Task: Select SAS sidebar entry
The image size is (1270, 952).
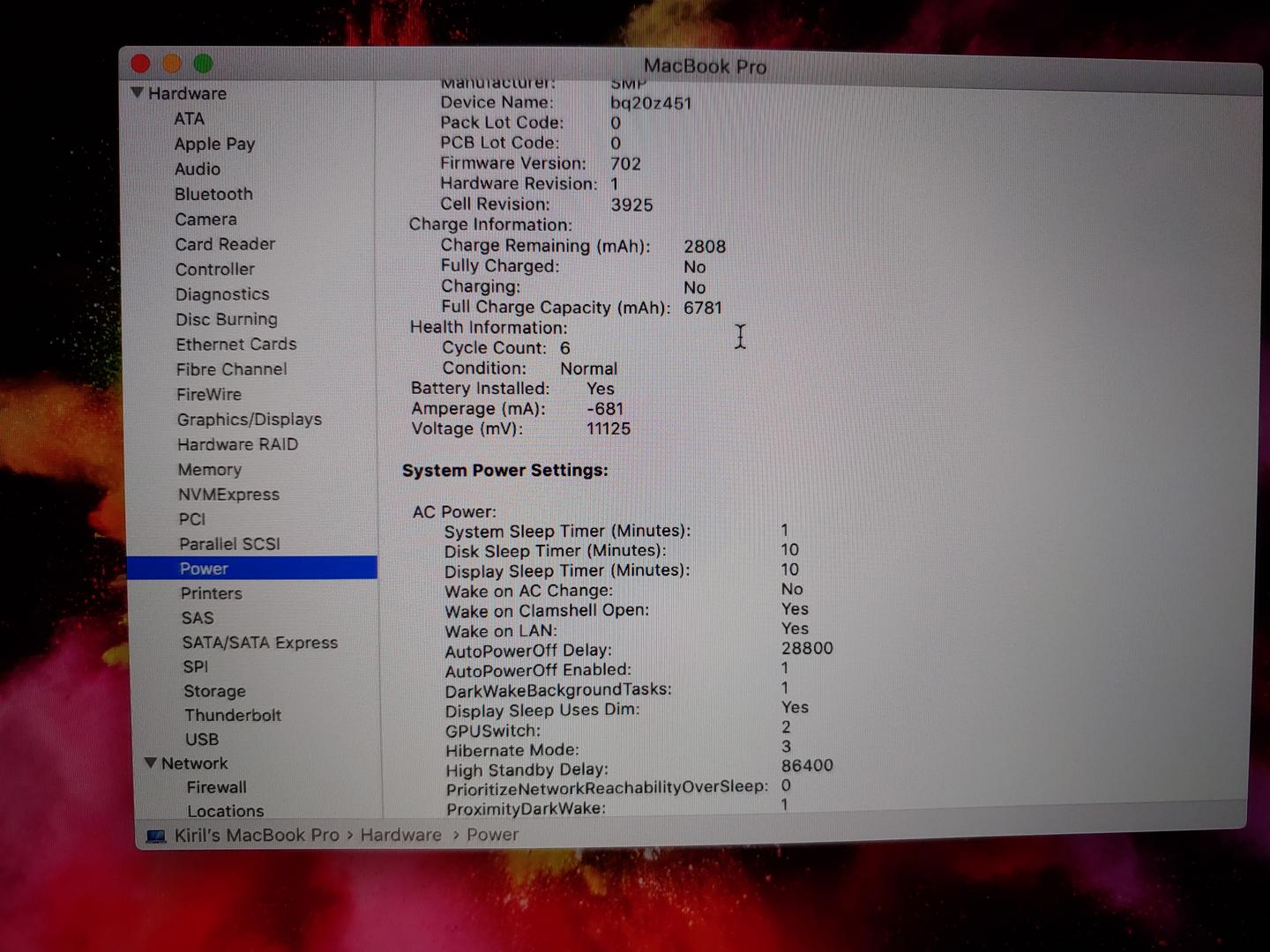Action: click(198, 618)
